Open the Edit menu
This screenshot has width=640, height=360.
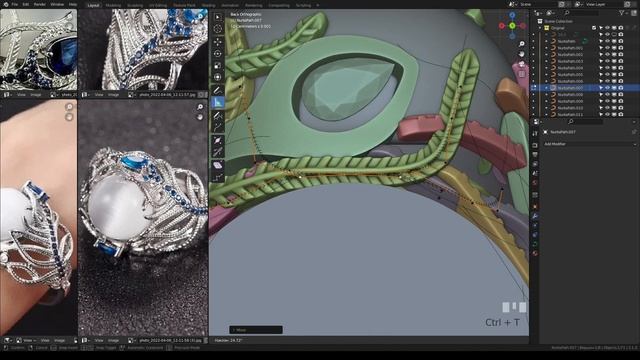pos(26,4)
